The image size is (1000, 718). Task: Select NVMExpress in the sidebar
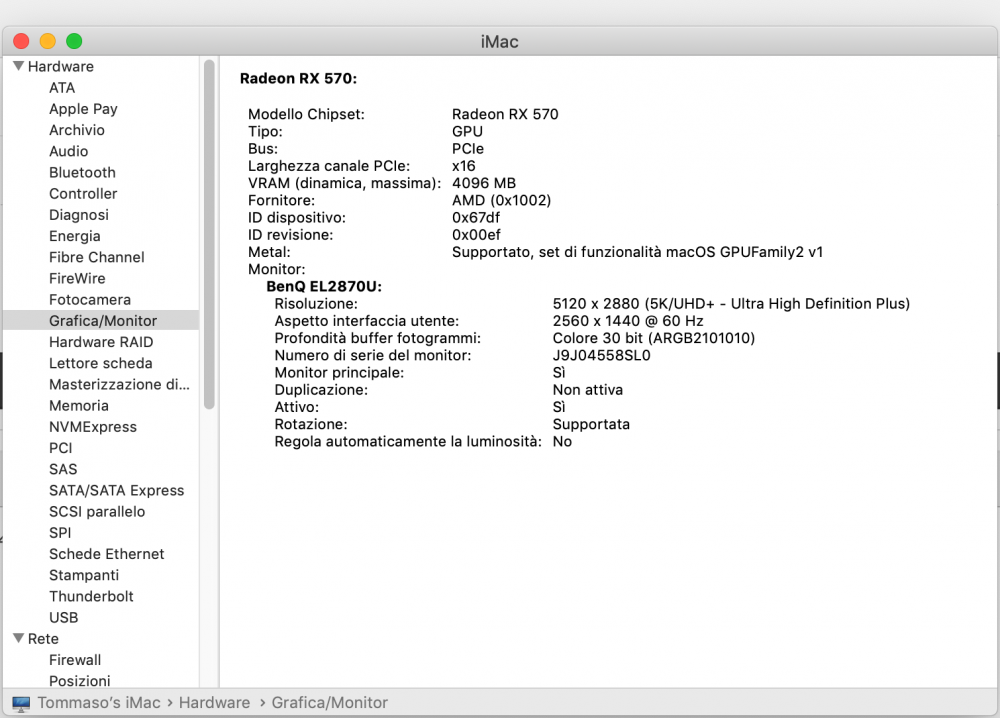92,427
